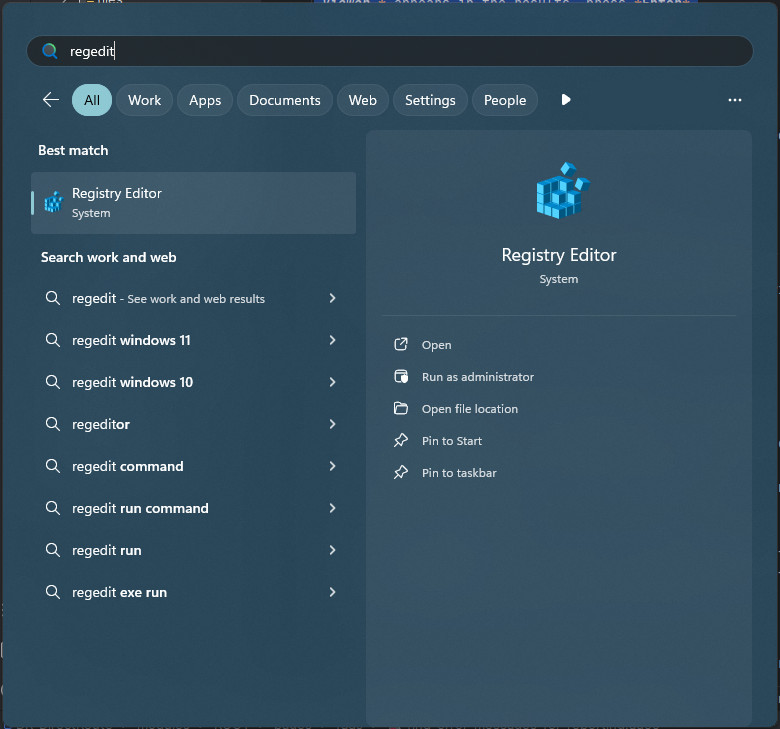The width and height of the screenshot is (780, 729).
Task: Click the search text field containing 'regedit'
Action: pyautogui.click(x=390, y=51)
